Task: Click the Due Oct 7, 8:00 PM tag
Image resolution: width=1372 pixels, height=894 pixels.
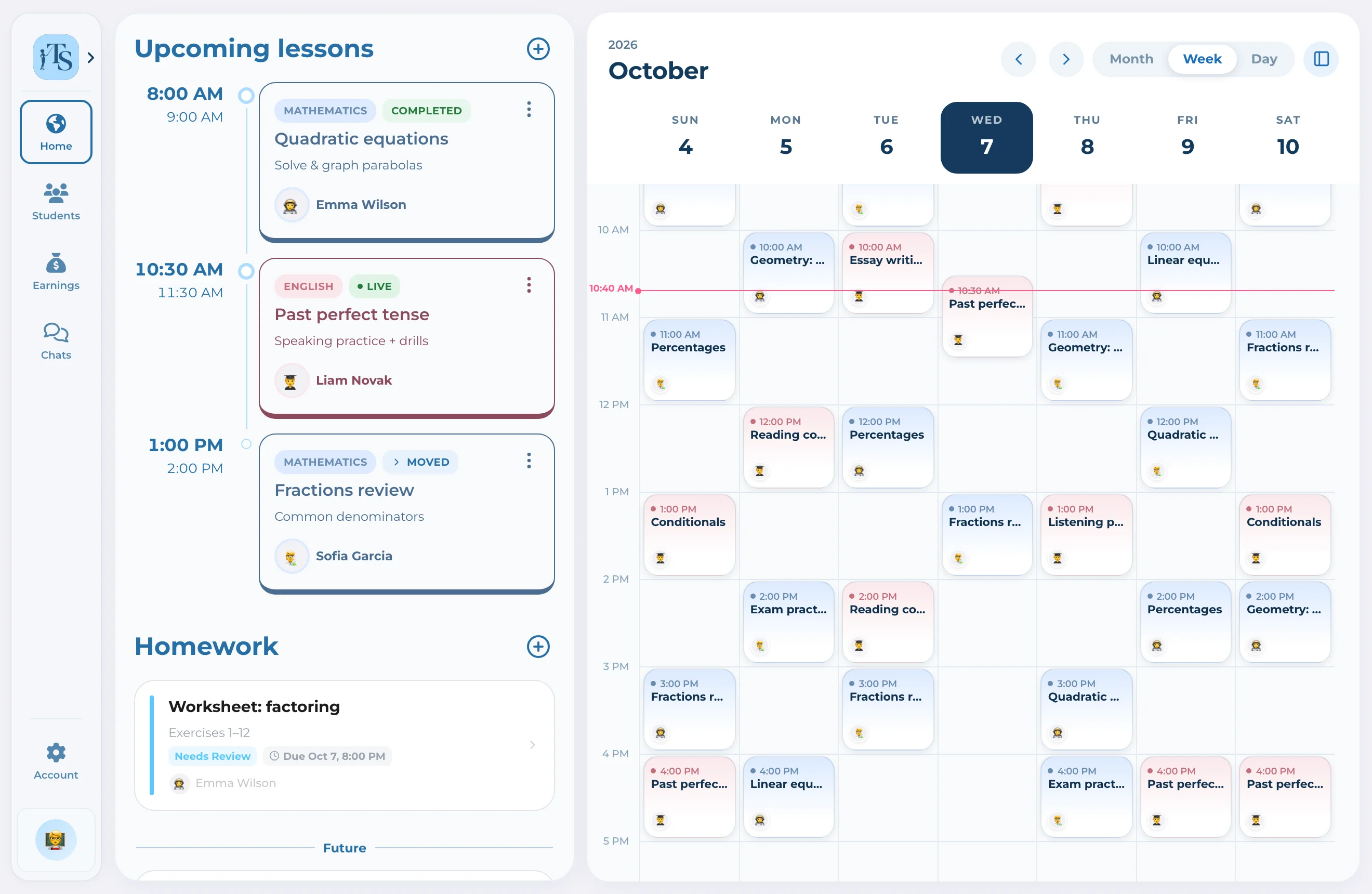Action: click(x=327, y=756)
